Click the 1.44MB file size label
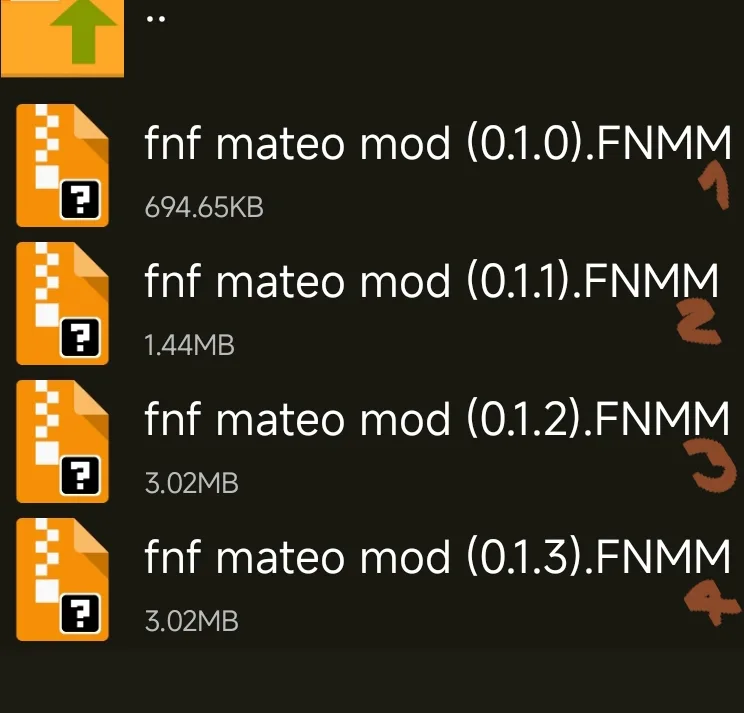 189,345
